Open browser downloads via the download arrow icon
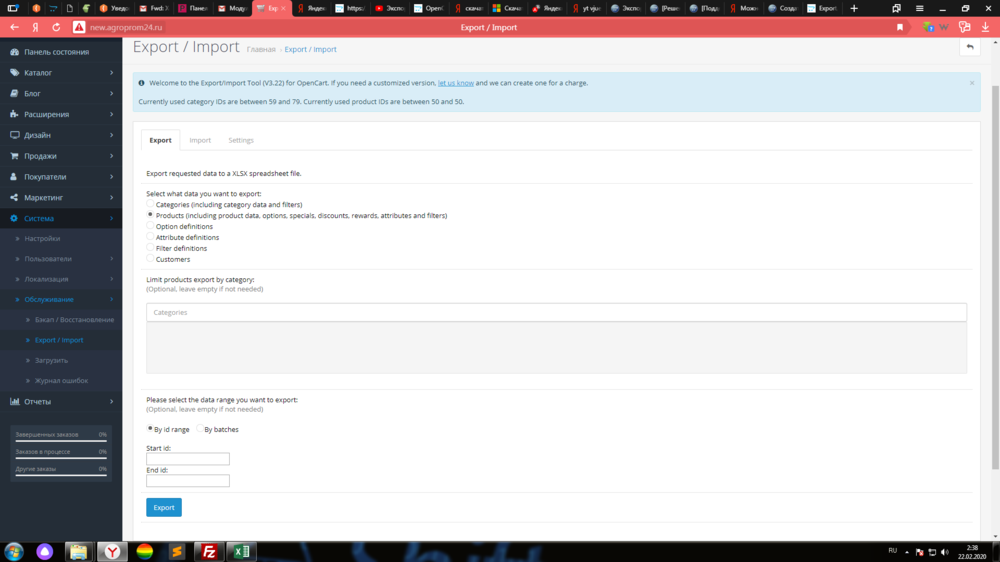 (985, 27)
